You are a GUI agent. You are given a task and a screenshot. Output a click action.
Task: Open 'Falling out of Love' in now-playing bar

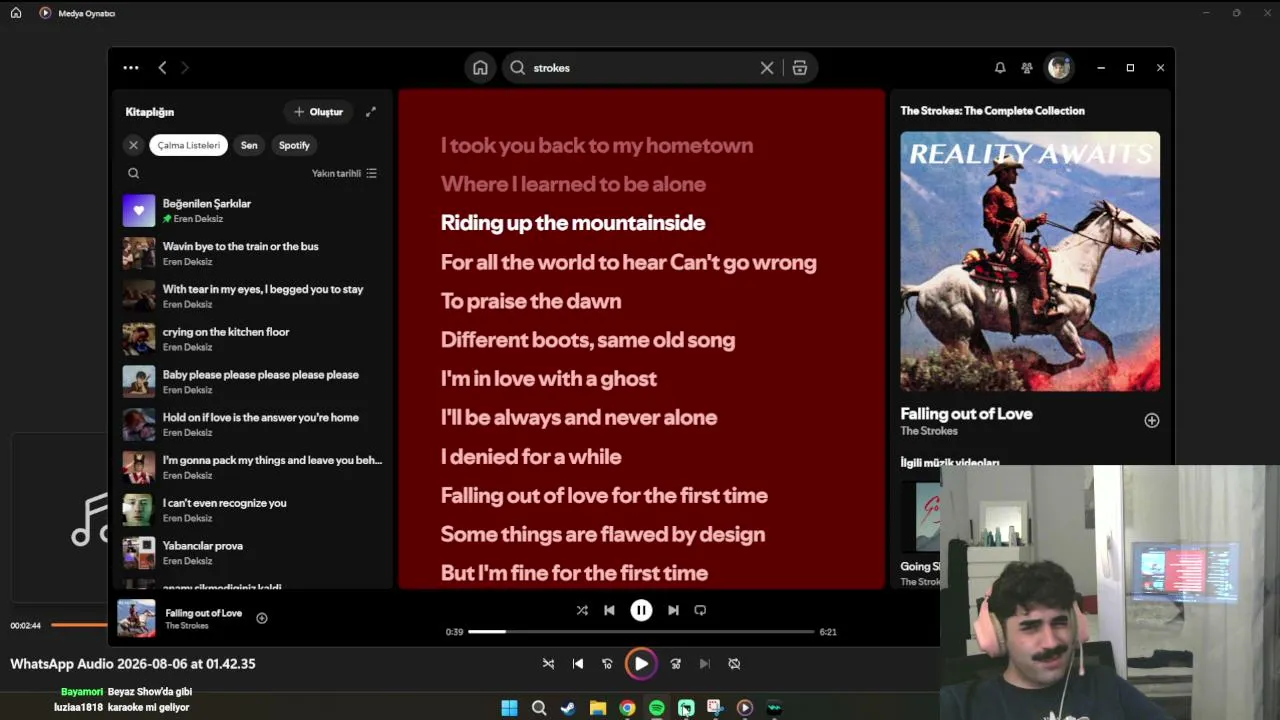pyautogui.click(x=204, y=613)
